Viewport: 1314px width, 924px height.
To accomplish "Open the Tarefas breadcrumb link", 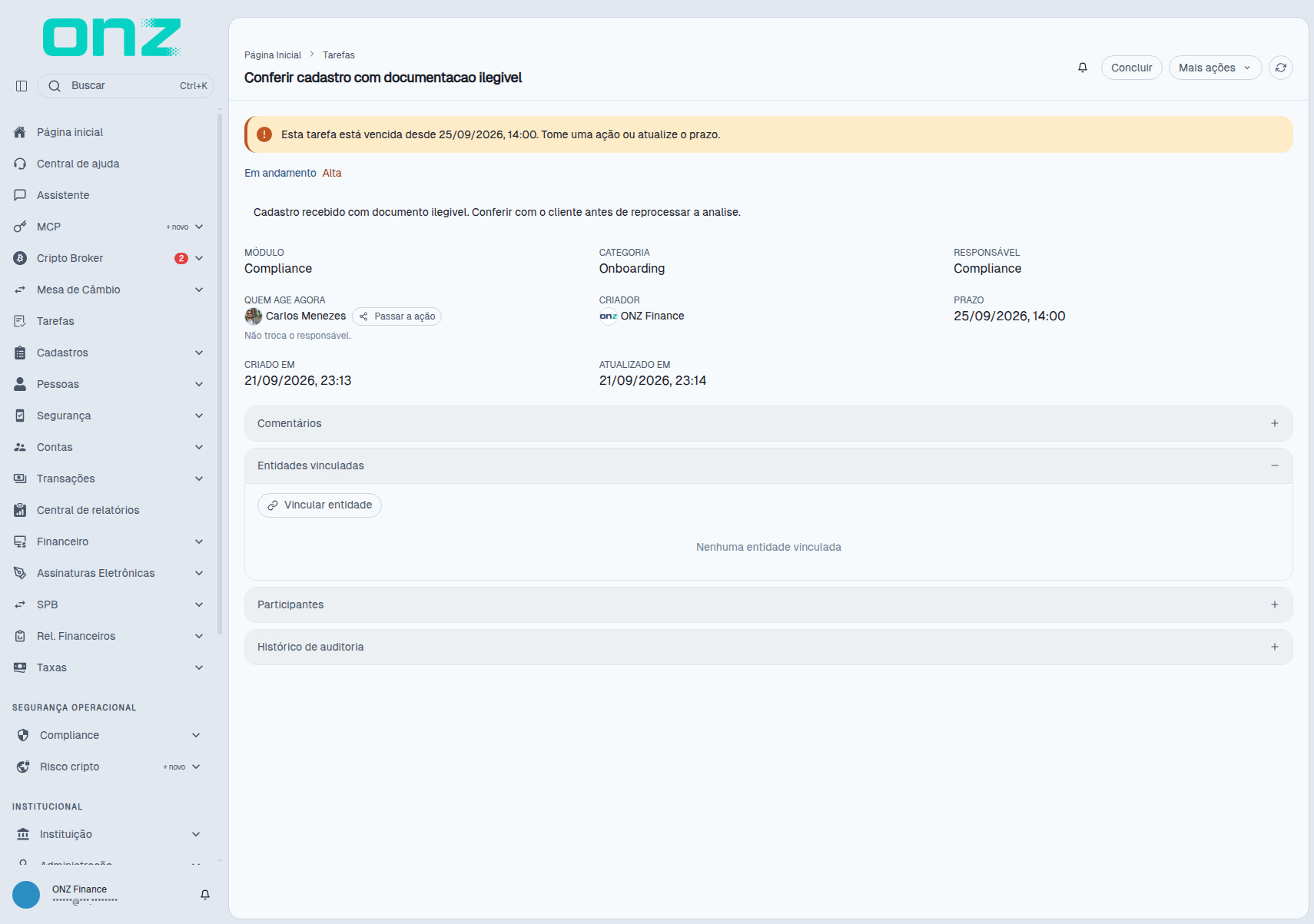I will (339, 55).
